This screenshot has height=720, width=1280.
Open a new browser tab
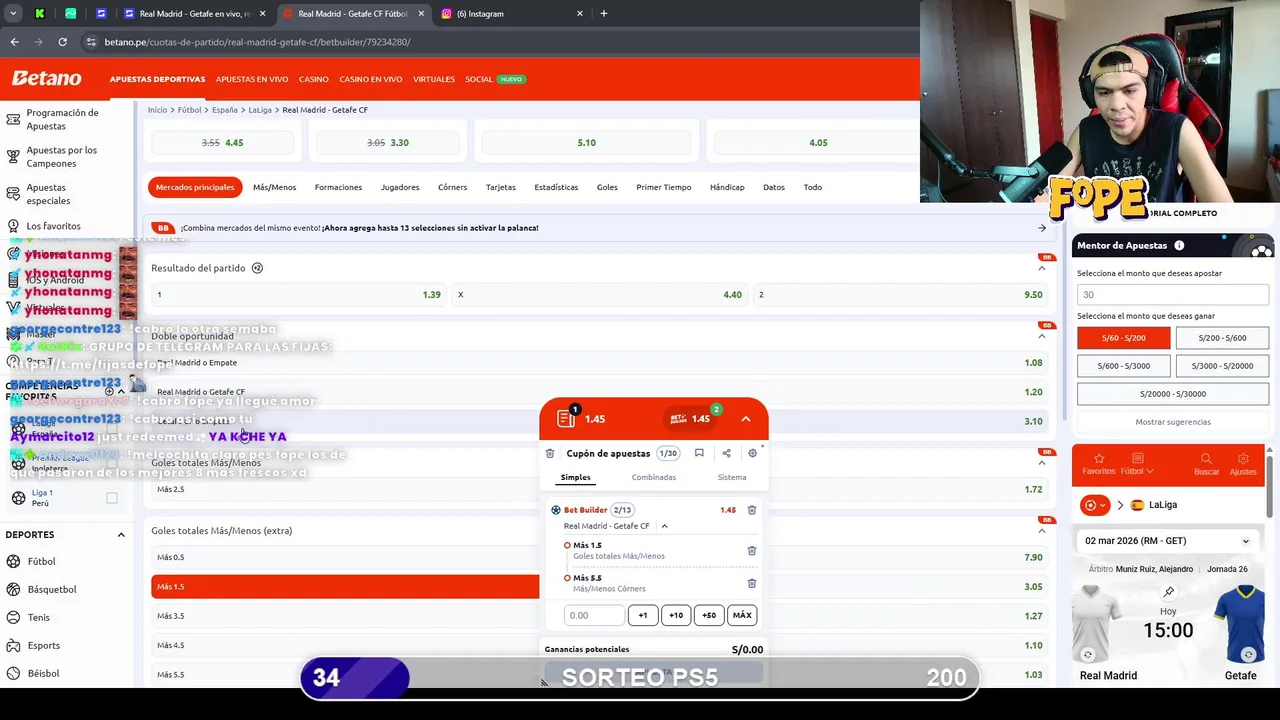tap(603, 14)
